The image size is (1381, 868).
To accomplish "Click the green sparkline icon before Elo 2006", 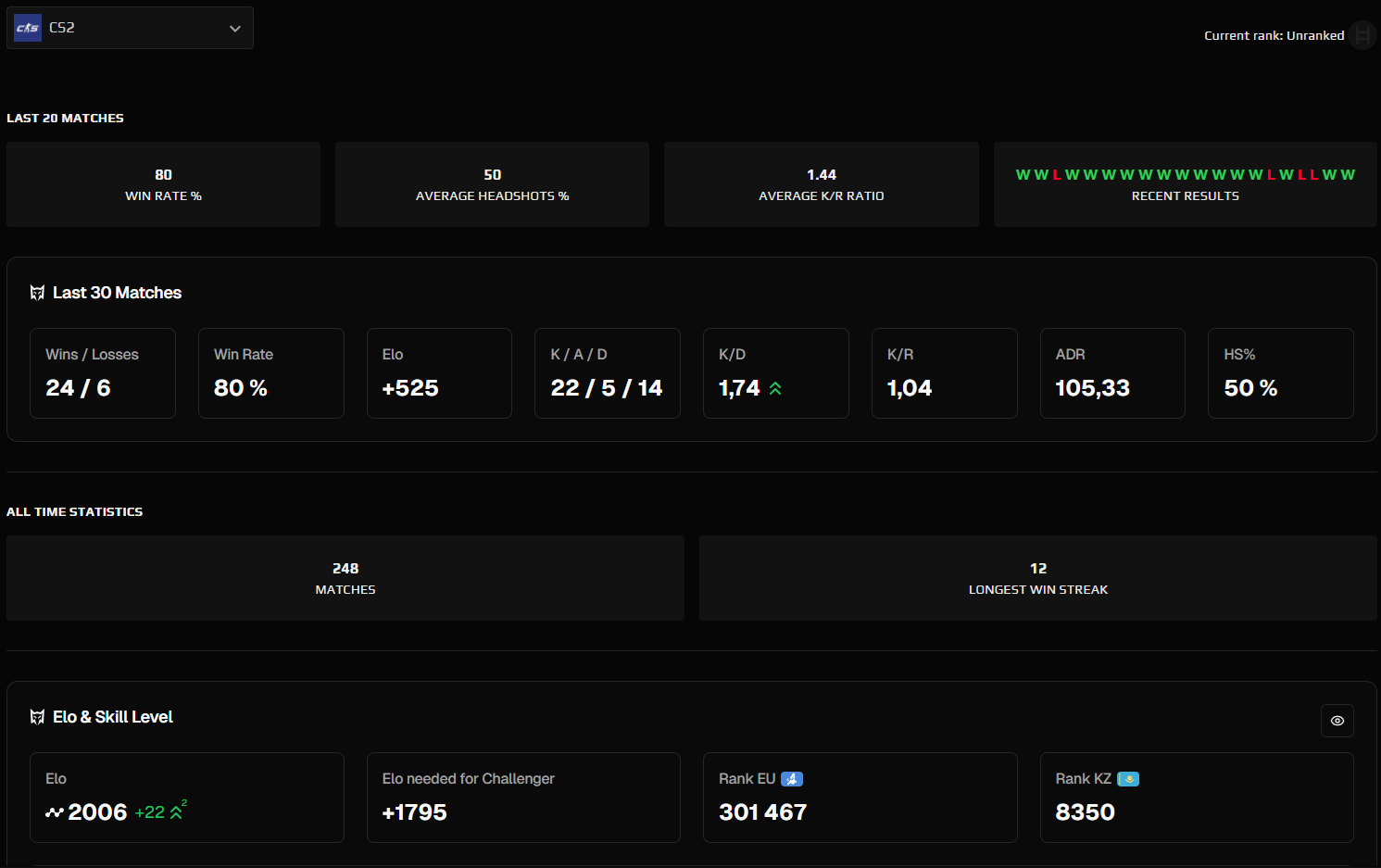I will coord(54,812).
